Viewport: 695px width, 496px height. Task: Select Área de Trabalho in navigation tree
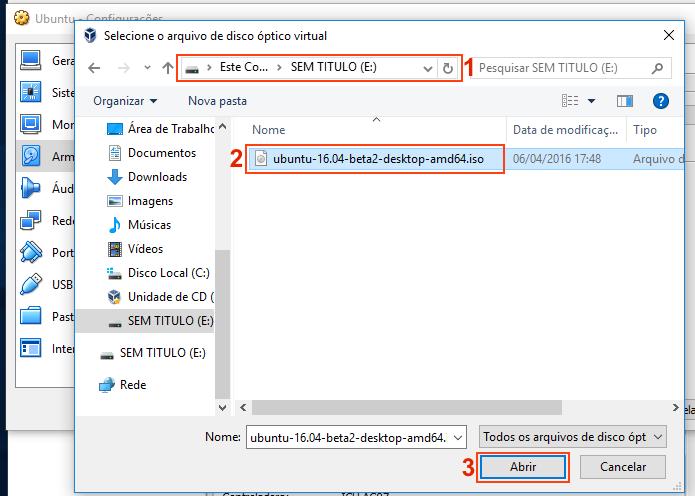coord(160,129)
